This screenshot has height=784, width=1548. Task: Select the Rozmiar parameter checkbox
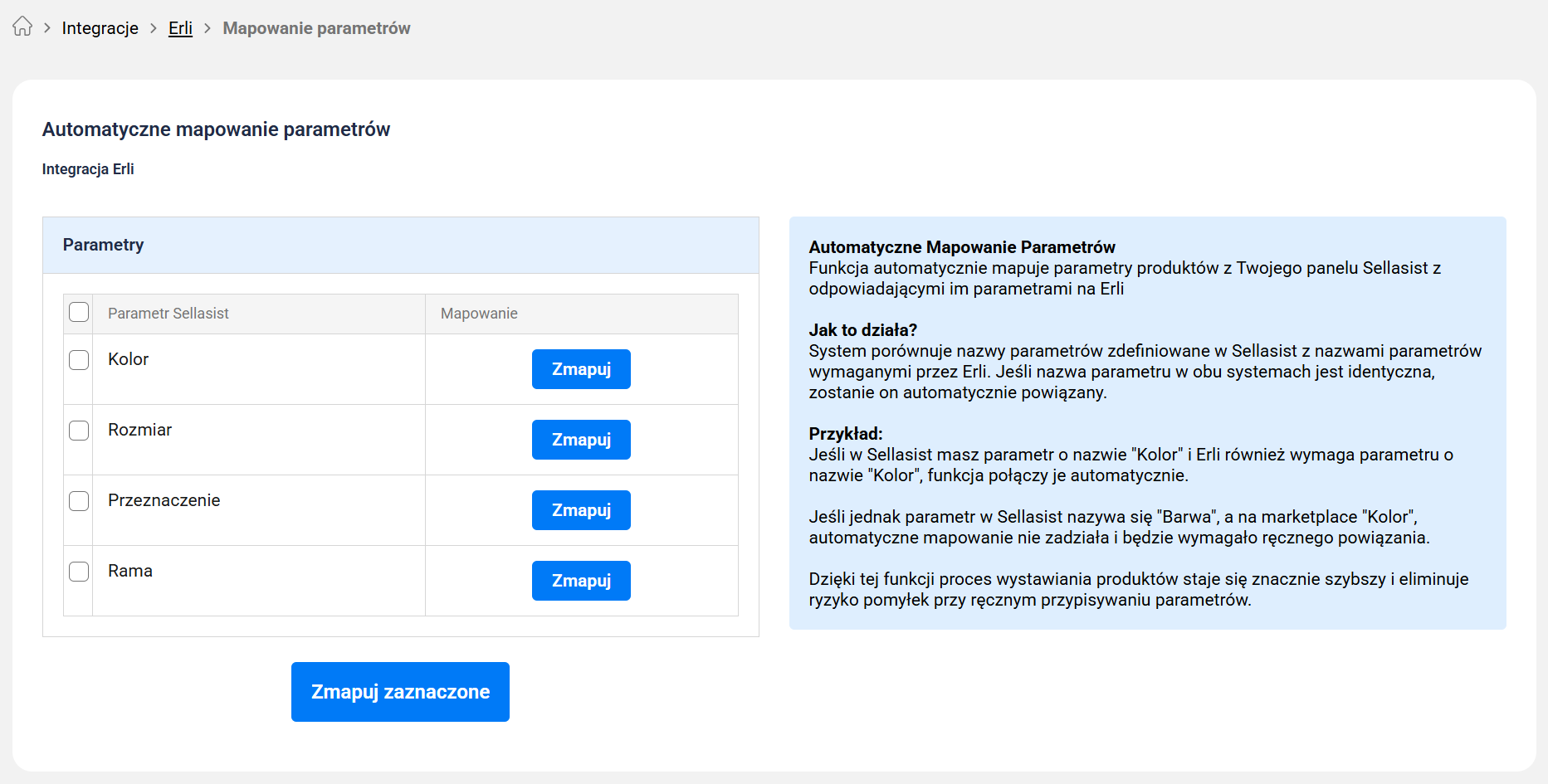[79, 431]
